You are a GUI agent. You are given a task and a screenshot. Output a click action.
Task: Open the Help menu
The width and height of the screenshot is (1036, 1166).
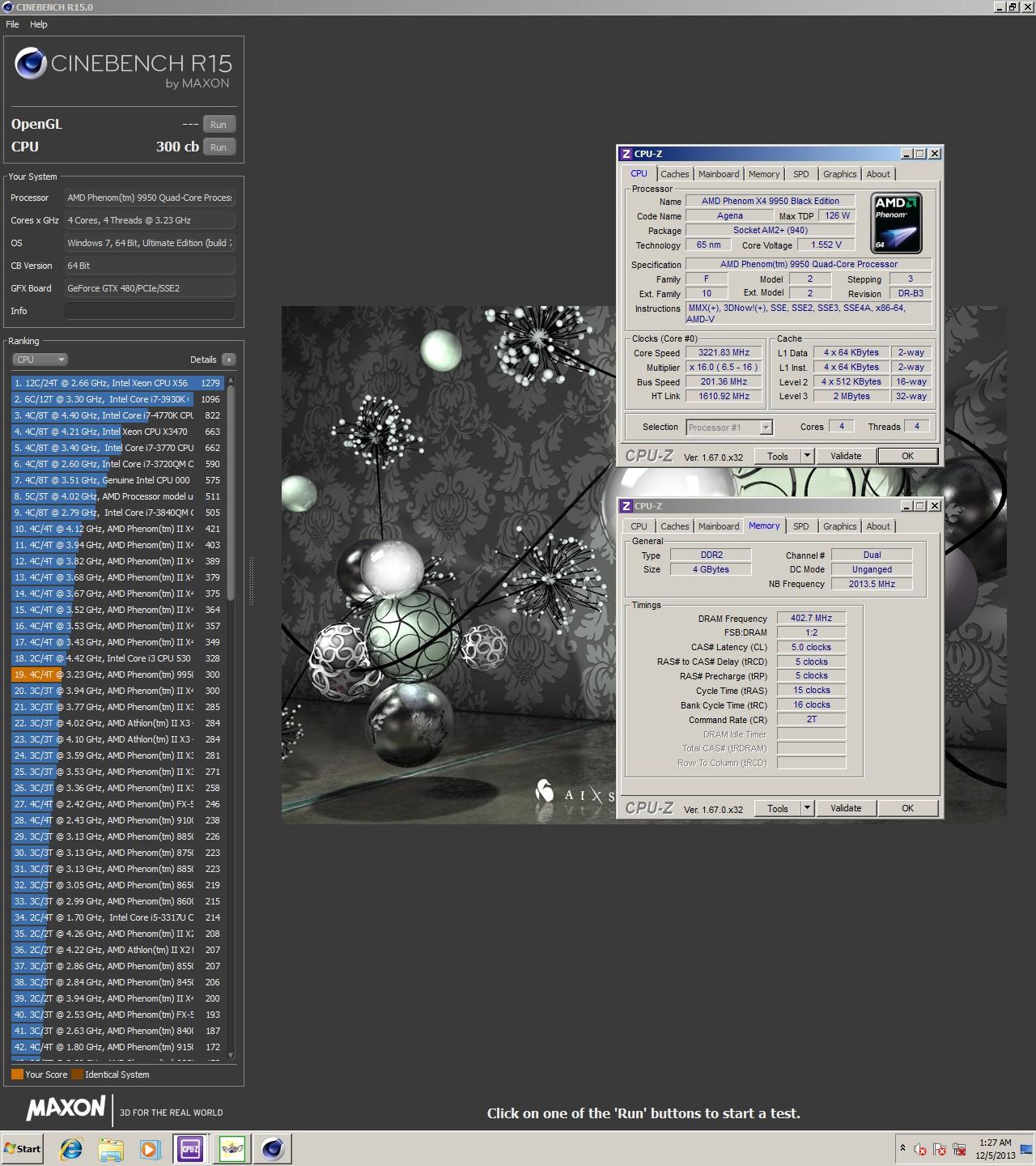[x=39, y=24]
